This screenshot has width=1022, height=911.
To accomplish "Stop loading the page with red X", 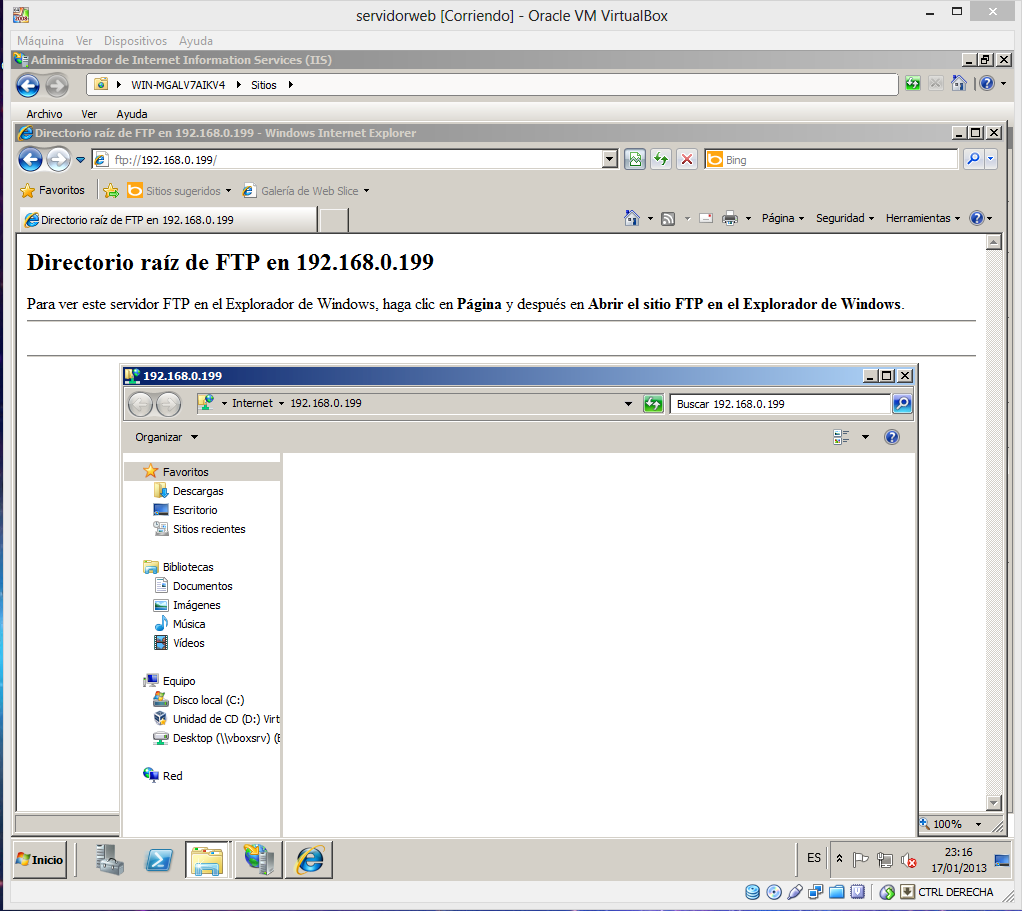I will coord(686,160).
